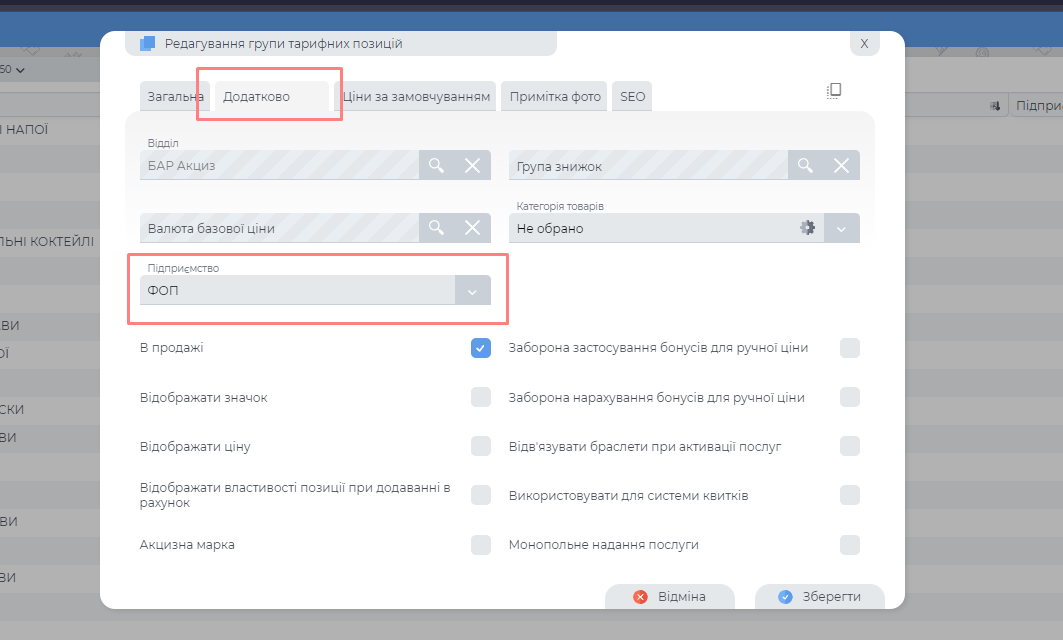Enable Відображати значок checkbox
Screen dimensions: 1063x640
(481, 397)
